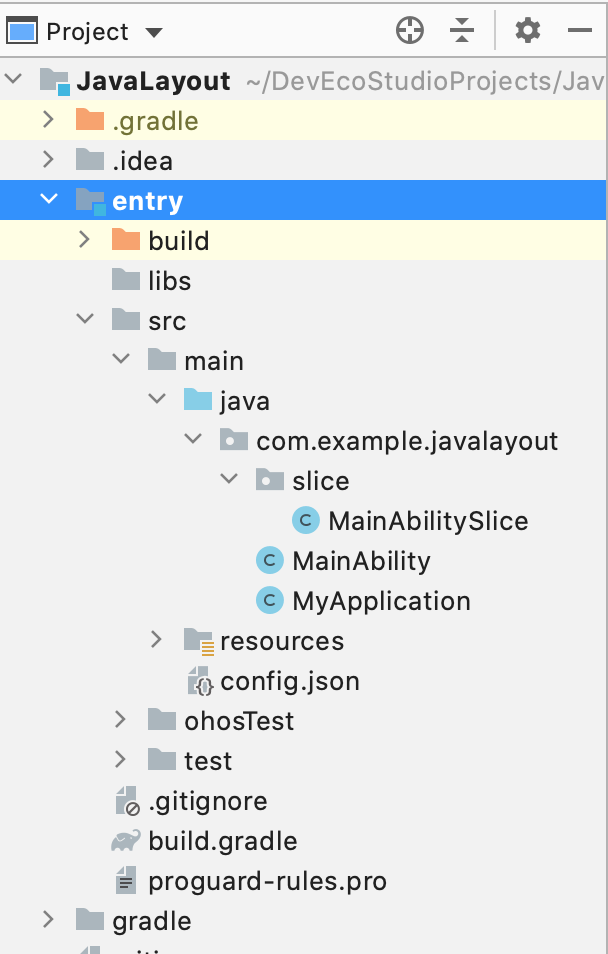
Task: Expand the ohosTest folder
Action: (120, 721)
